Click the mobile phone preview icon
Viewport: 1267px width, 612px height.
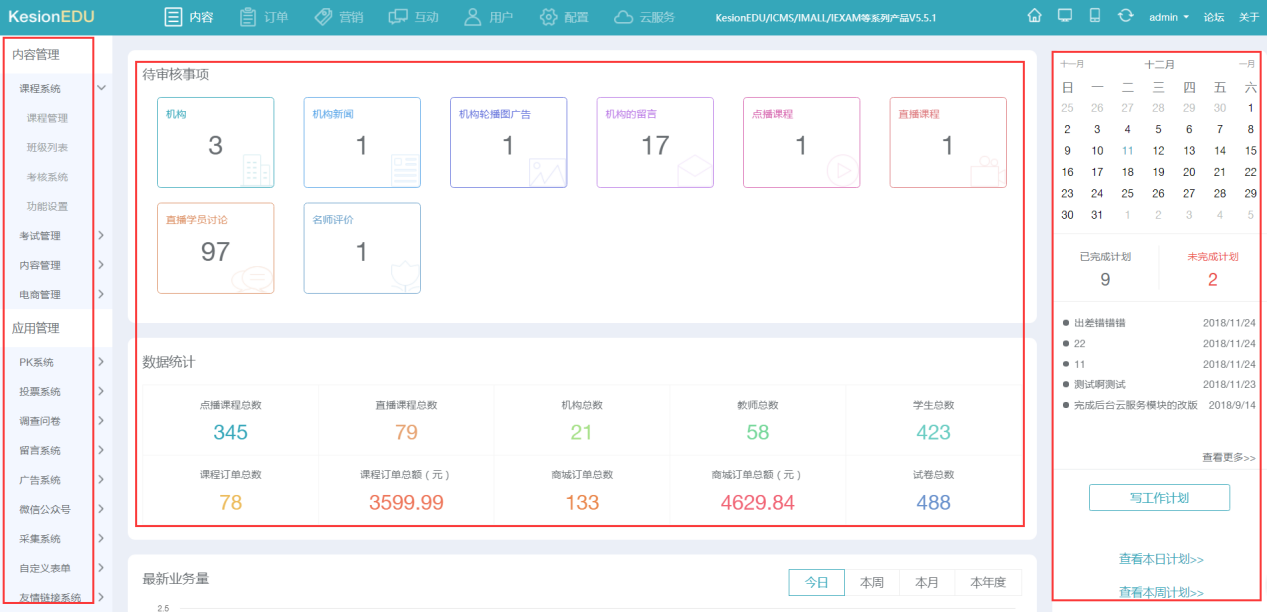1095,16
